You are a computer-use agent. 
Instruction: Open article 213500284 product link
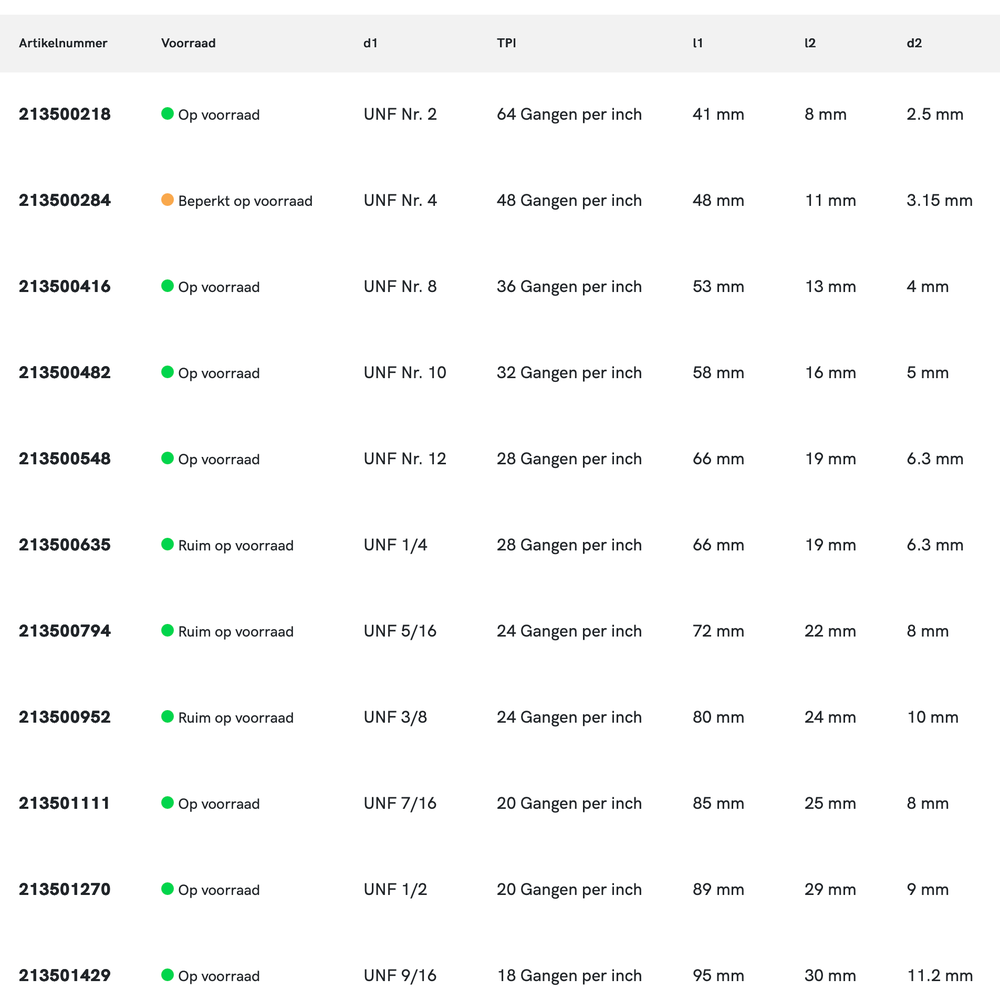click(x=65, y=200)
